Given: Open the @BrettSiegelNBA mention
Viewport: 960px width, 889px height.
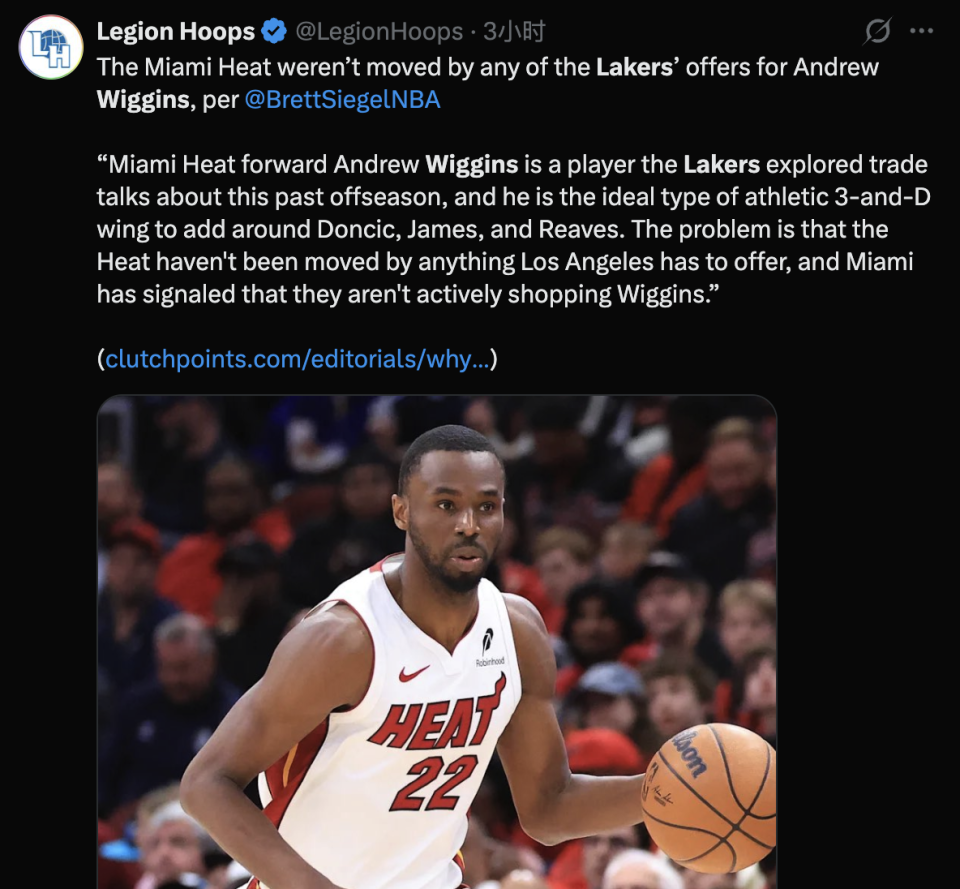Looking at the screenshot, I should click(342, 100).
